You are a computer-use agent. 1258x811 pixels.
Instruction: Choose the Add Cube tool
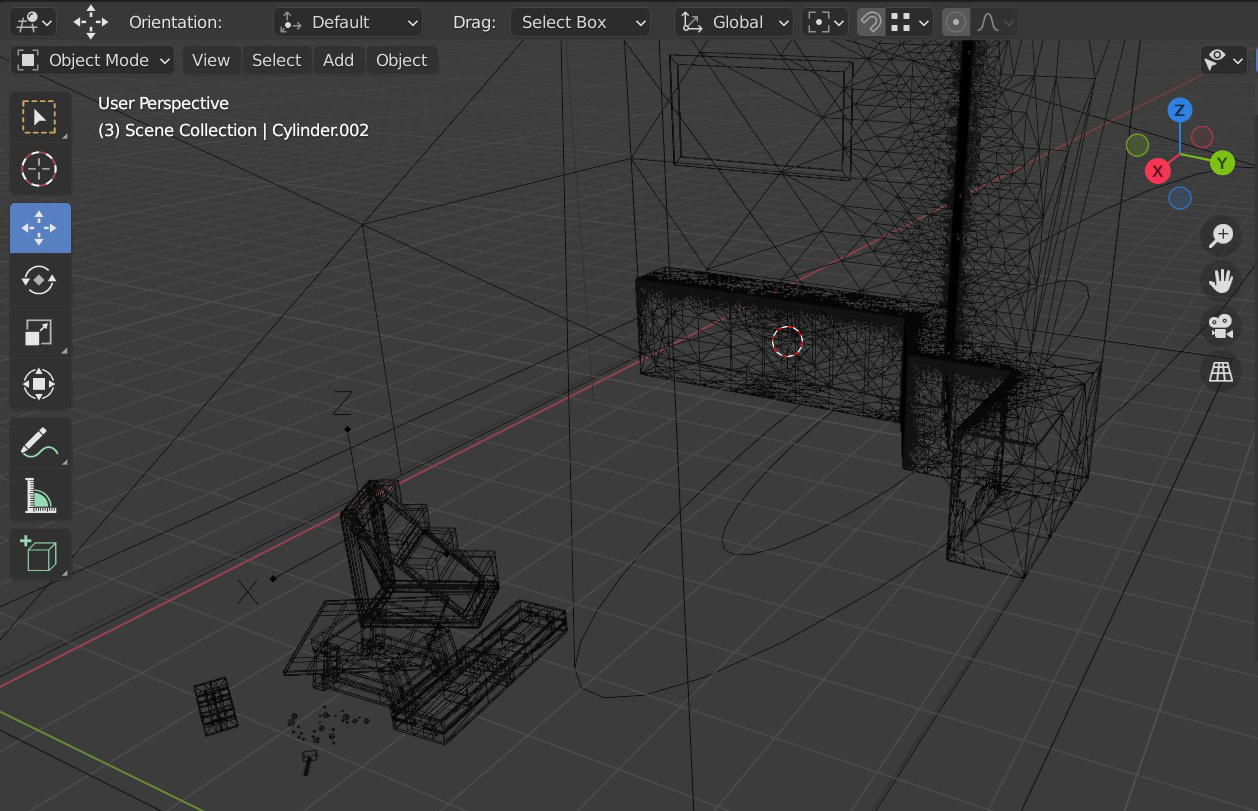tap(40, 553)
